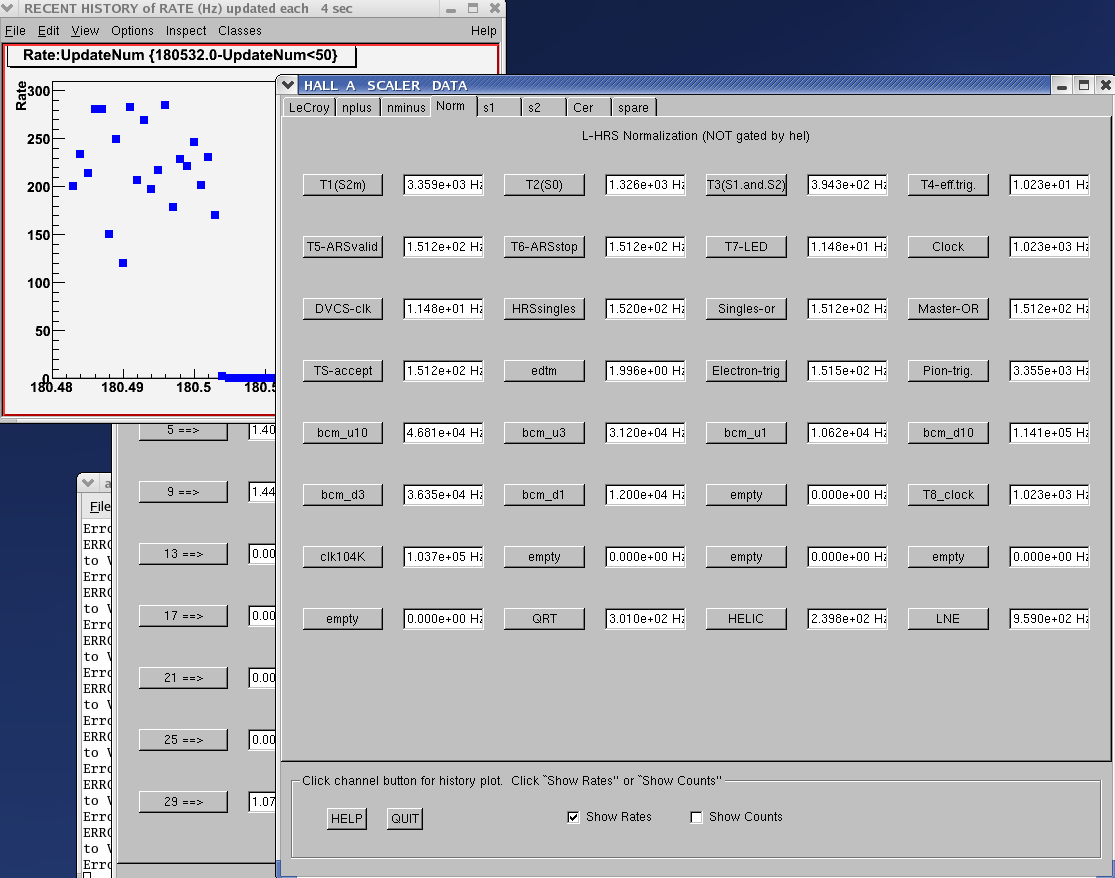Open the Hall A Scaler Data window menu arrow
The width and height of the screenshot is (1115, 878).
pos(288,85)
